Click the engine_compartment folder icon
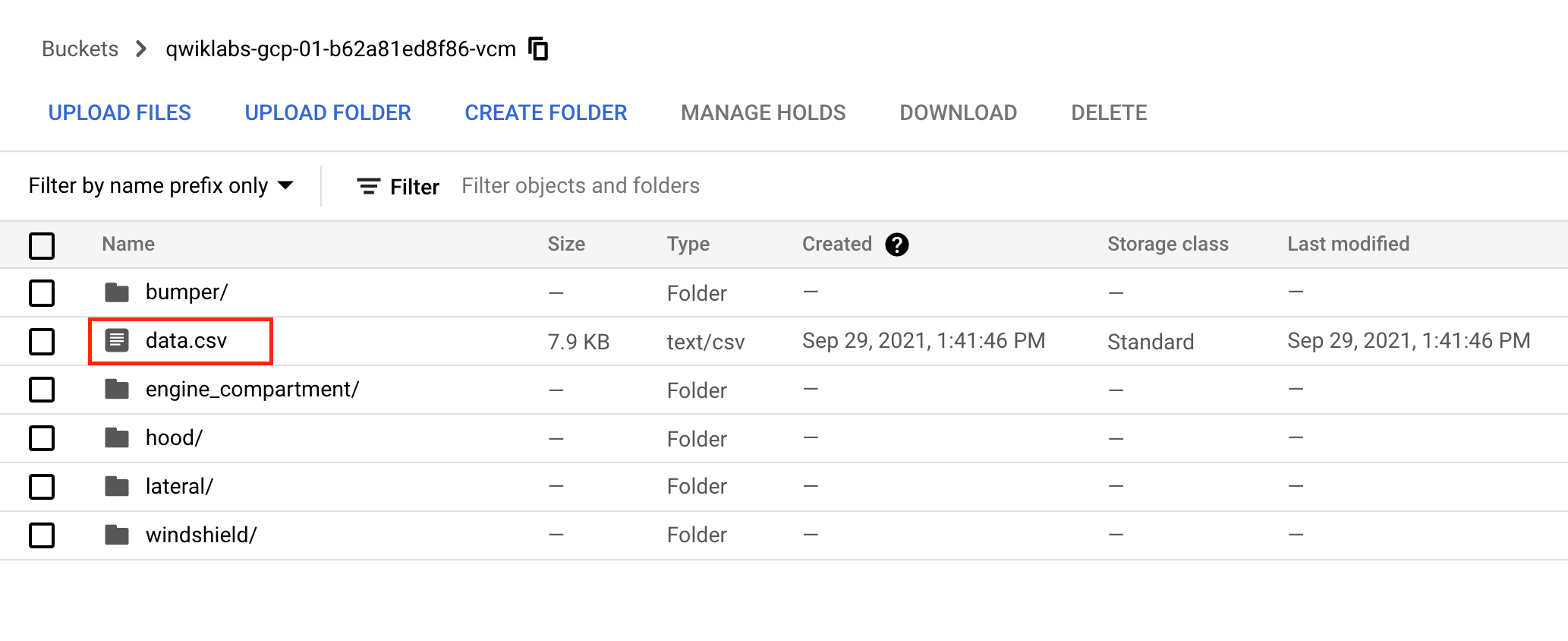 [x=117, y=390]
